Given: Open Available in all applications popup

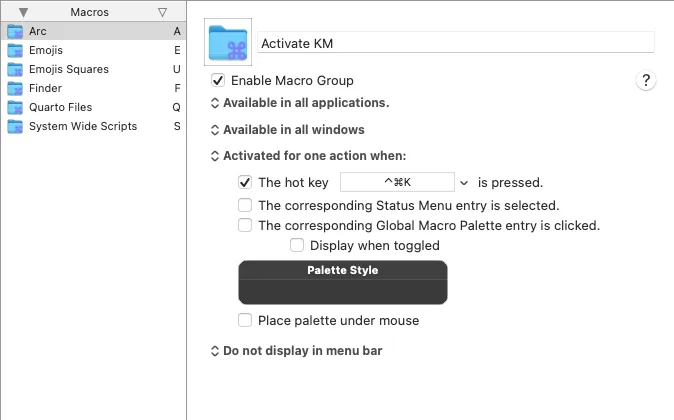Looking at the screenshot, I should click(x=300, y=103).
